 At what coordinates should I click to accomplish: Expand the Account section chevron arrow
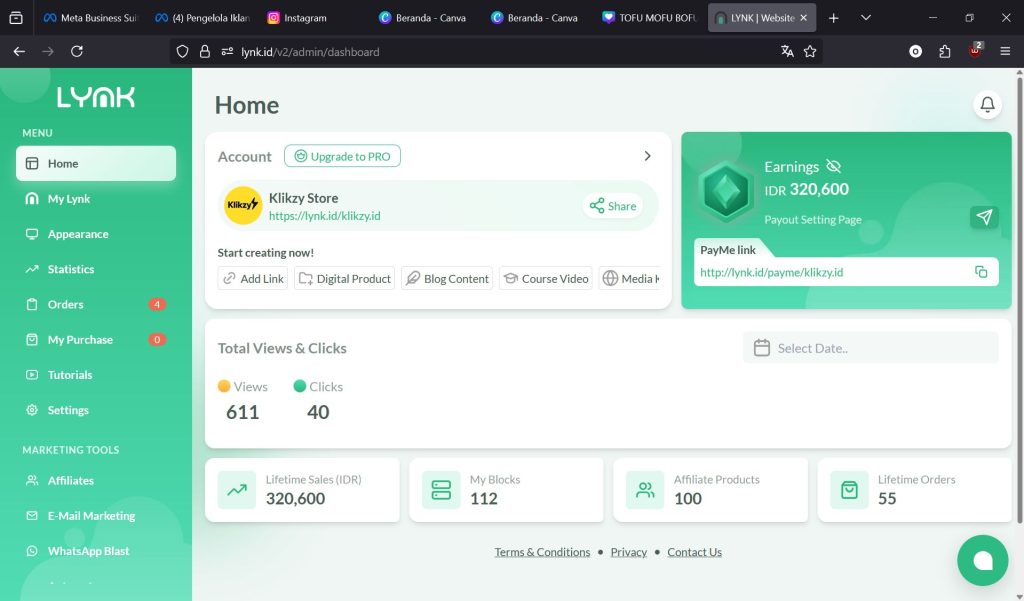click(647, 156)
